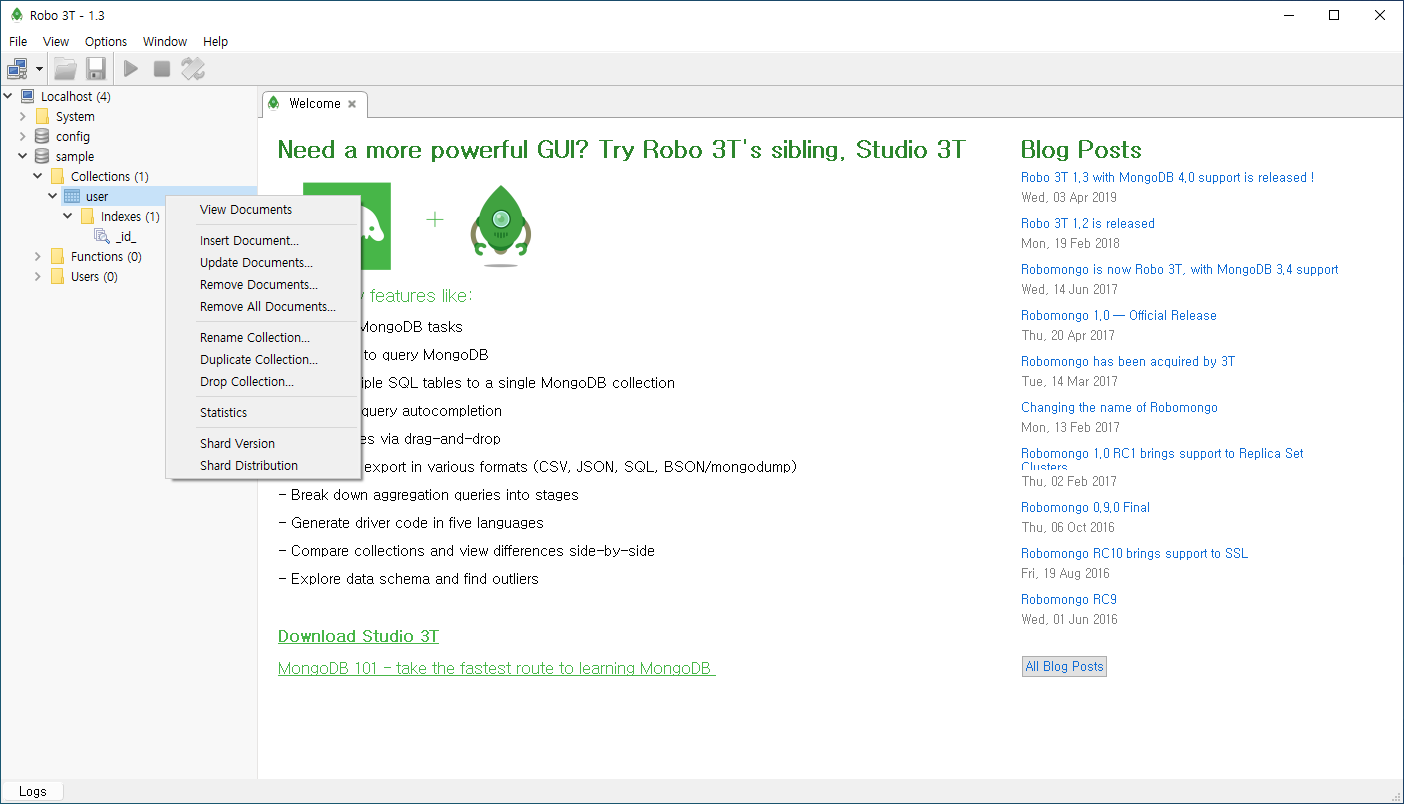Click the _id_ index icon
The image size is (1404, 804).
click(x=102, y=236)
